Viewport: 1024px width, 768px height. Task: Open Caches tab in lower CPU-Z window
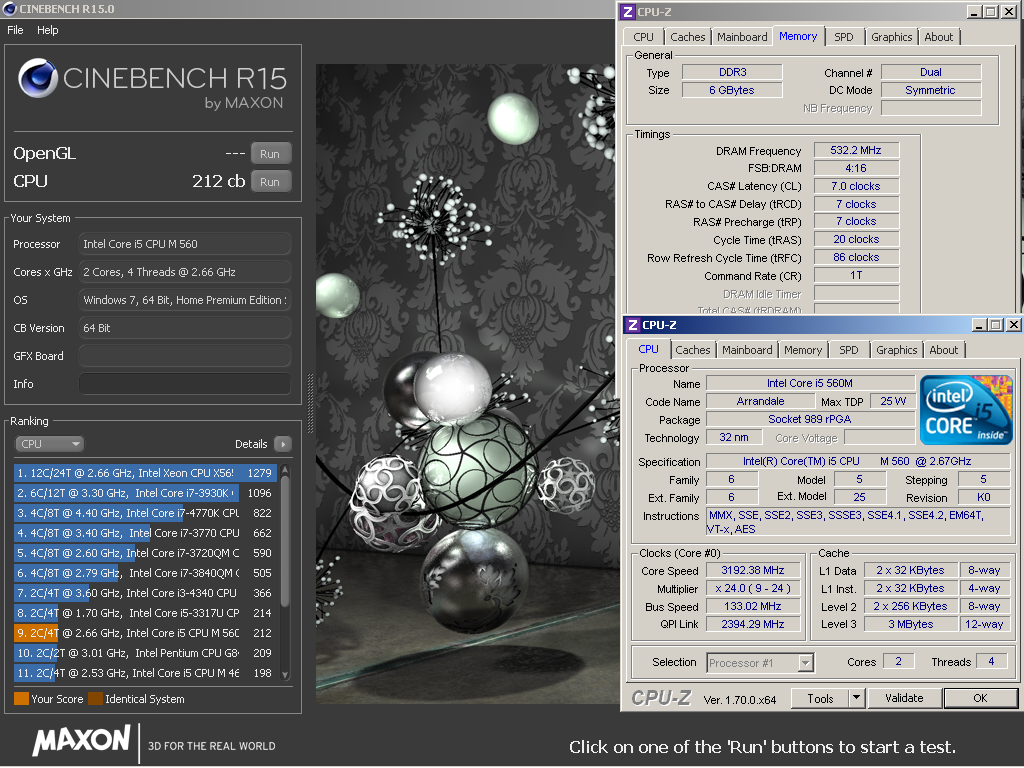click(x=693, y=350)
